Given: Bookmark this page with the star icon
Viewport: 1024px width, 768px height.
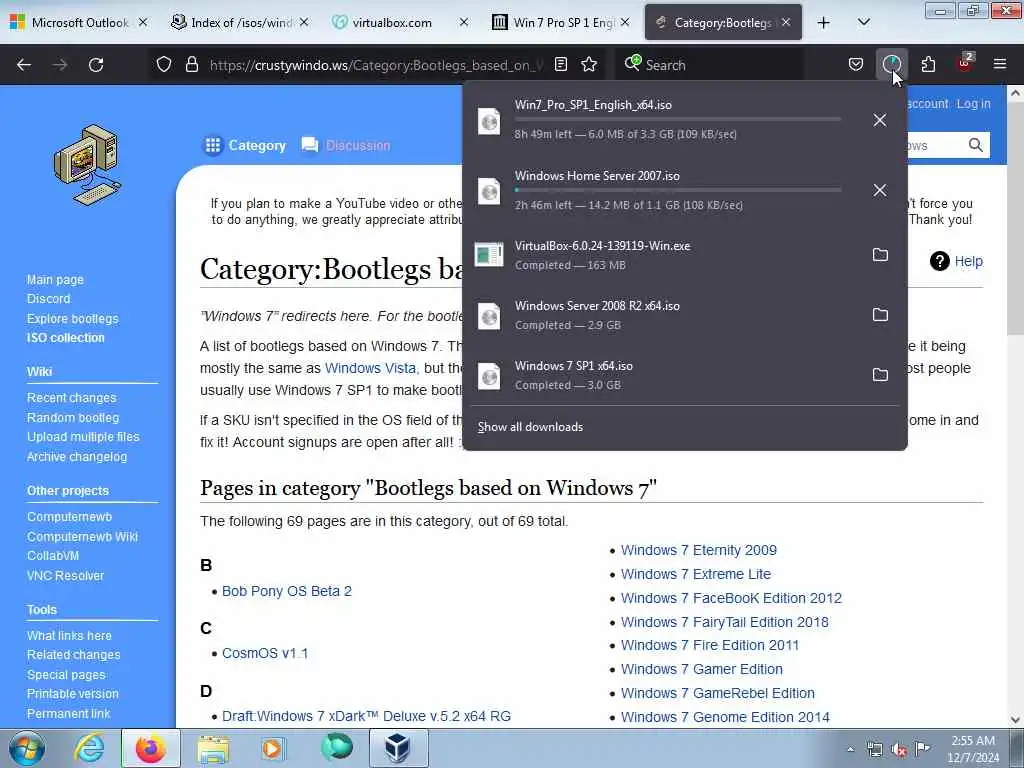Looking at the screenshot, I should tap(589, 65).
